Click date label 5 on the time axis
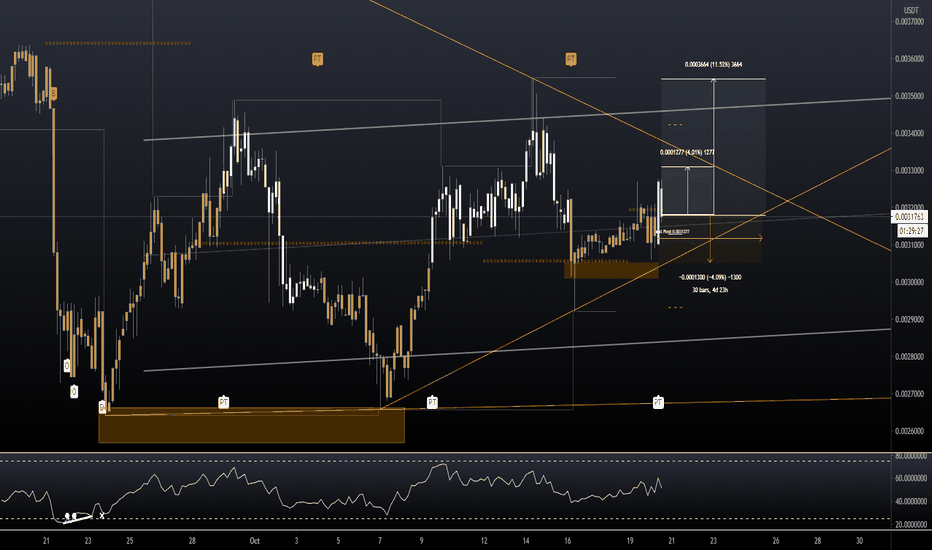Viewport: 932px width, 550px height. pos(338,541)
